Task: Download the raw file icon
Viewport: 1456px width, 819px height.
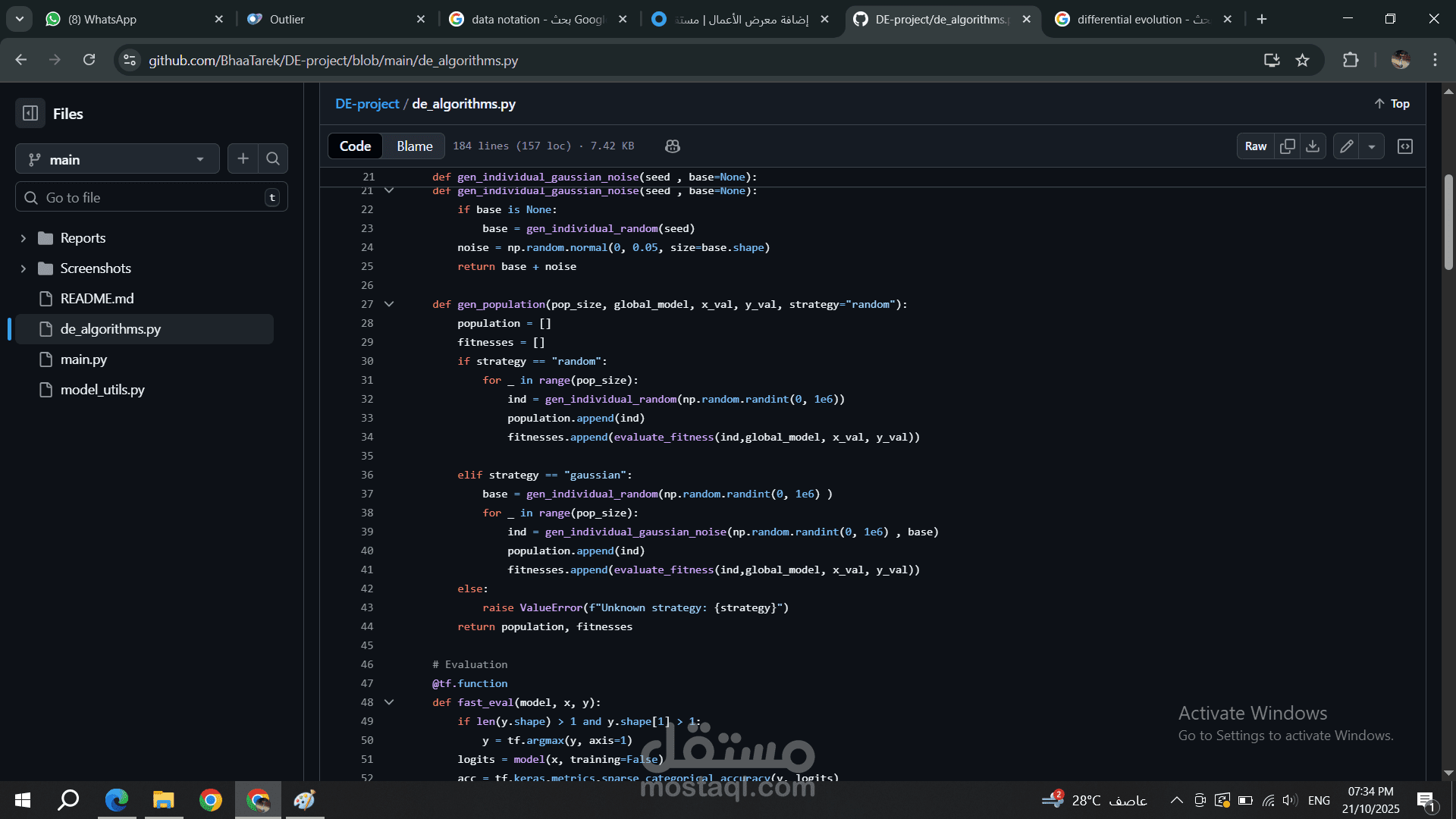Action: (x=1313, y=146)
